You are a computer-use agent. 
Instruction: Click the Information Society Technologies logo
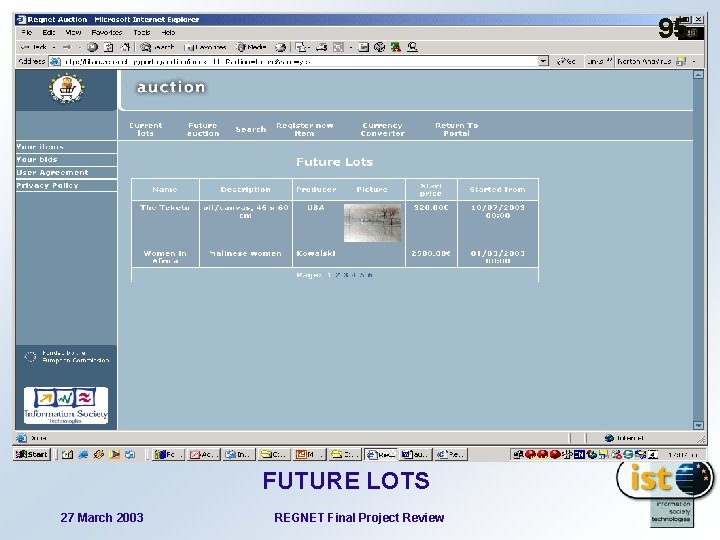coord(66,405)
